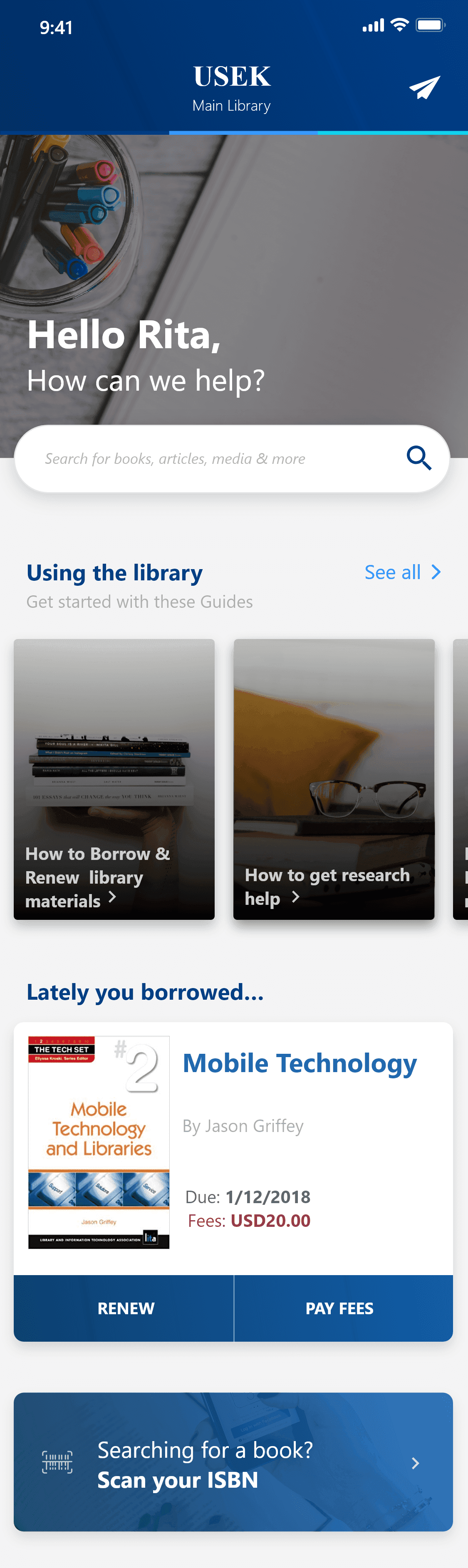Tap the magnifier icon in the search bar
Screen dimensions: 468x1568
(419, 458)
